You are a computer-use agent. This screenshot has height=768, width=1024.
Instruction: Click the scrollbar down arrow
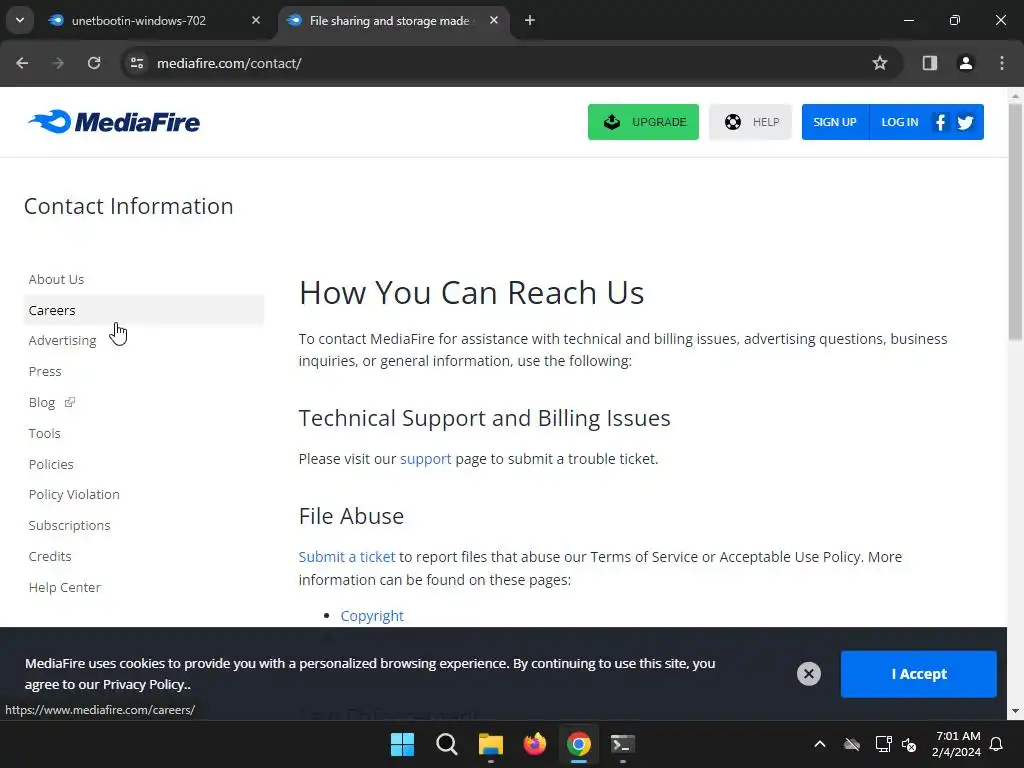tap(1015, 711)
